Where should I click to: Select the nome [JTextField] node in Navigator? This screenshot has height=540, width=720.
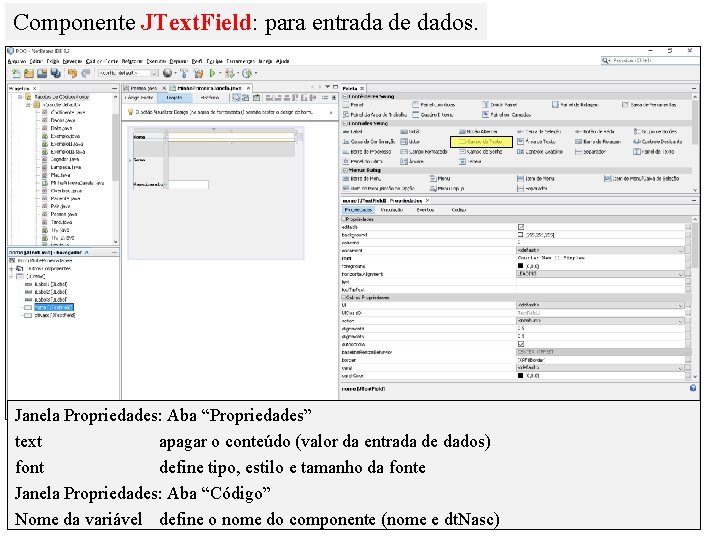pos(54,308)
